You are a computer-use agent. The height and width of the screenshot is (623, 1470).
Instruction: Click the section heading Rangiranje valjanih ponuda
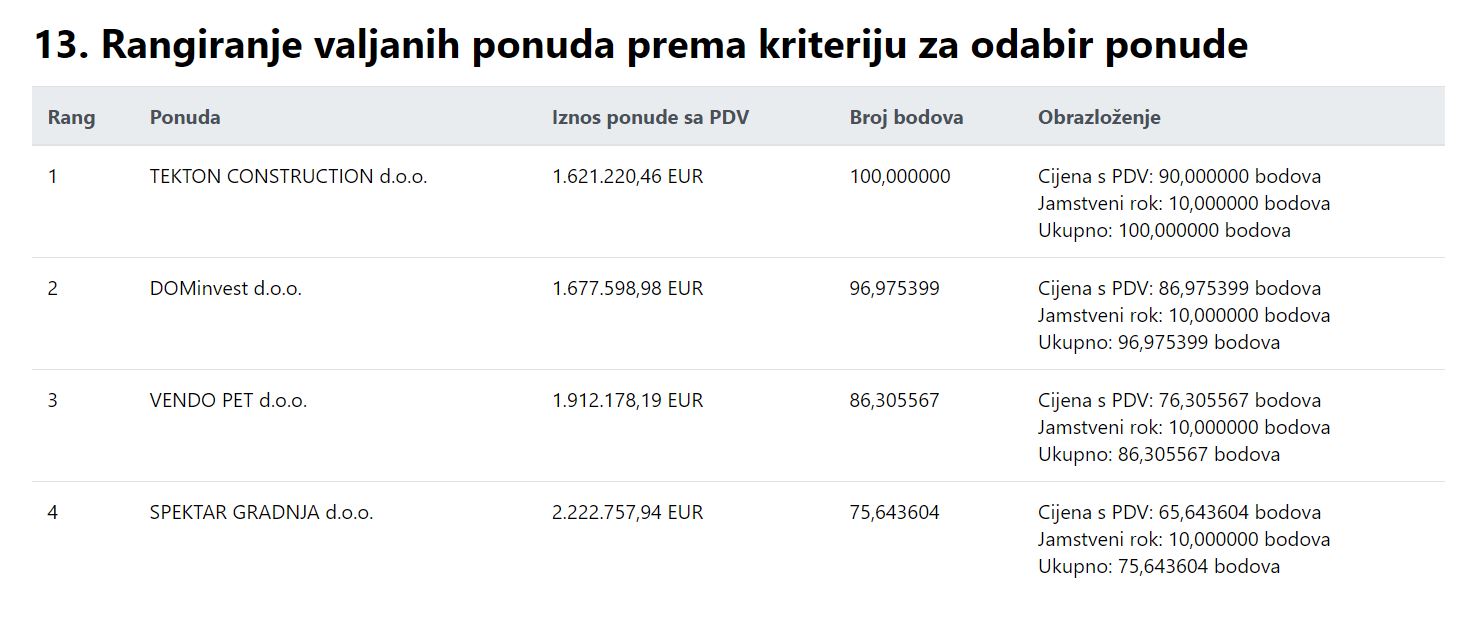click(x=641, y=45)
